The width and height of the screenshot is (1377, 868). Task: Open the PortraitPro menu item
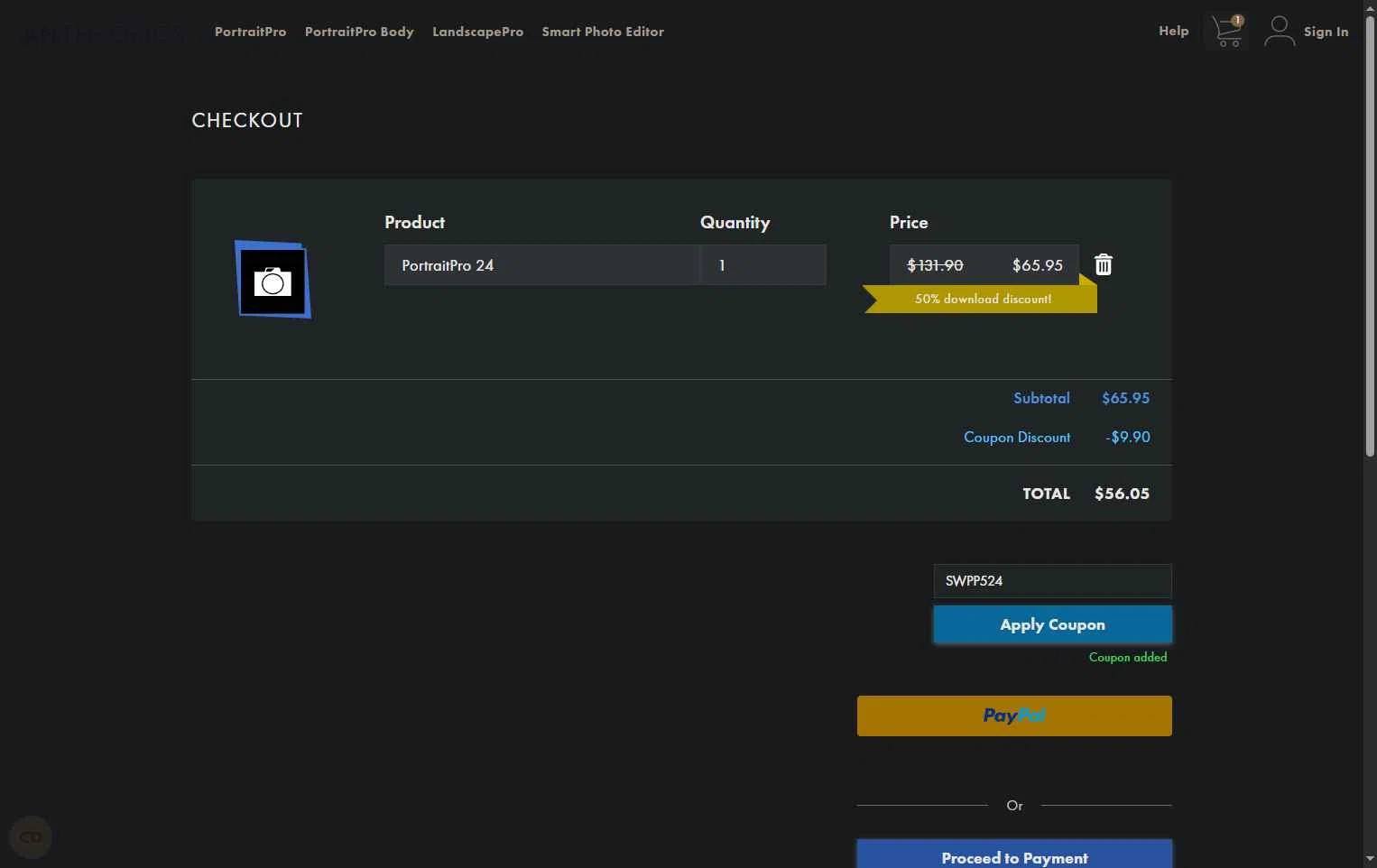tap(250, 32)
